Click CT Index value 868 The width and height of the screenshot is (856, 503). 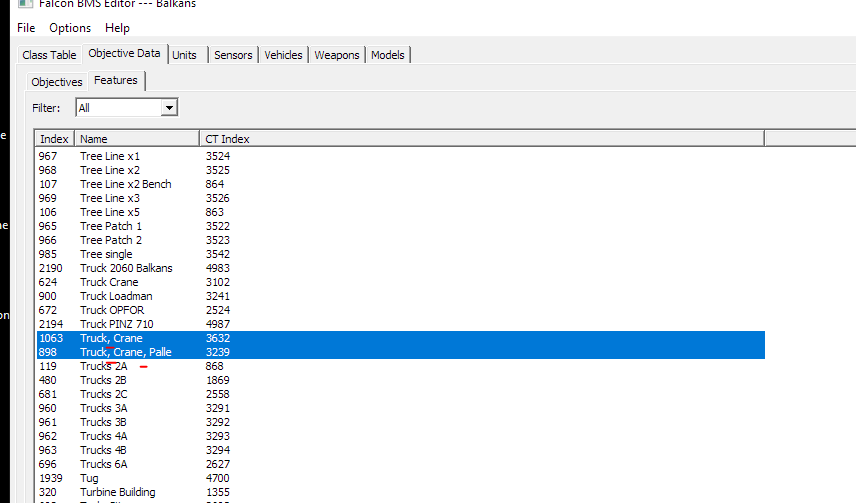215,366
